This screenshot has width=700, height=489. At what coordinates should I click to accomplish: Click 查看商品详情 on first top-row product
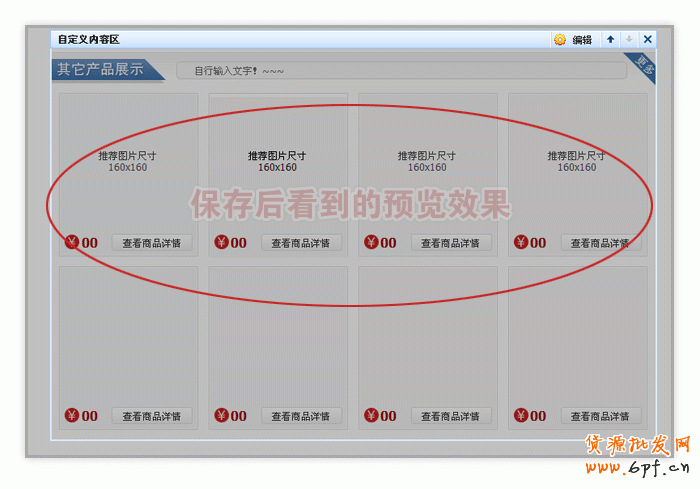[x=152, y=243]
